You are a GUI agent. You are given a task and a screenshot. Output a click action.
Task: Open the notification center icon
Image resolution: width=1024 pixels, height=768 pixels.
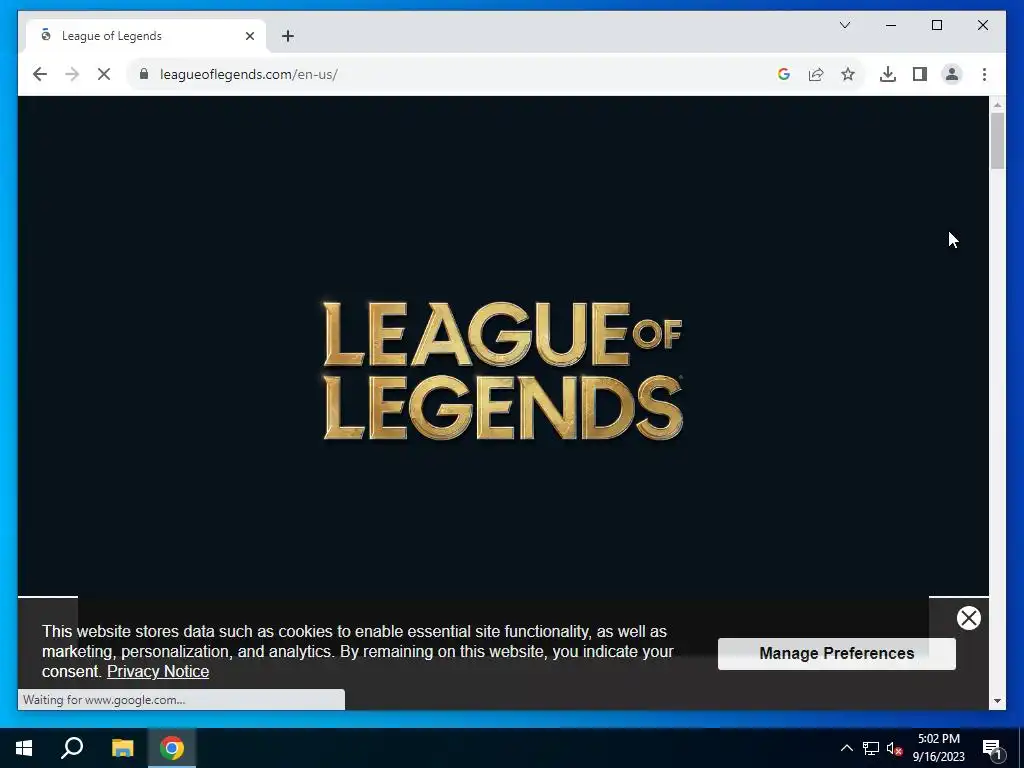(x=993, y=748)
